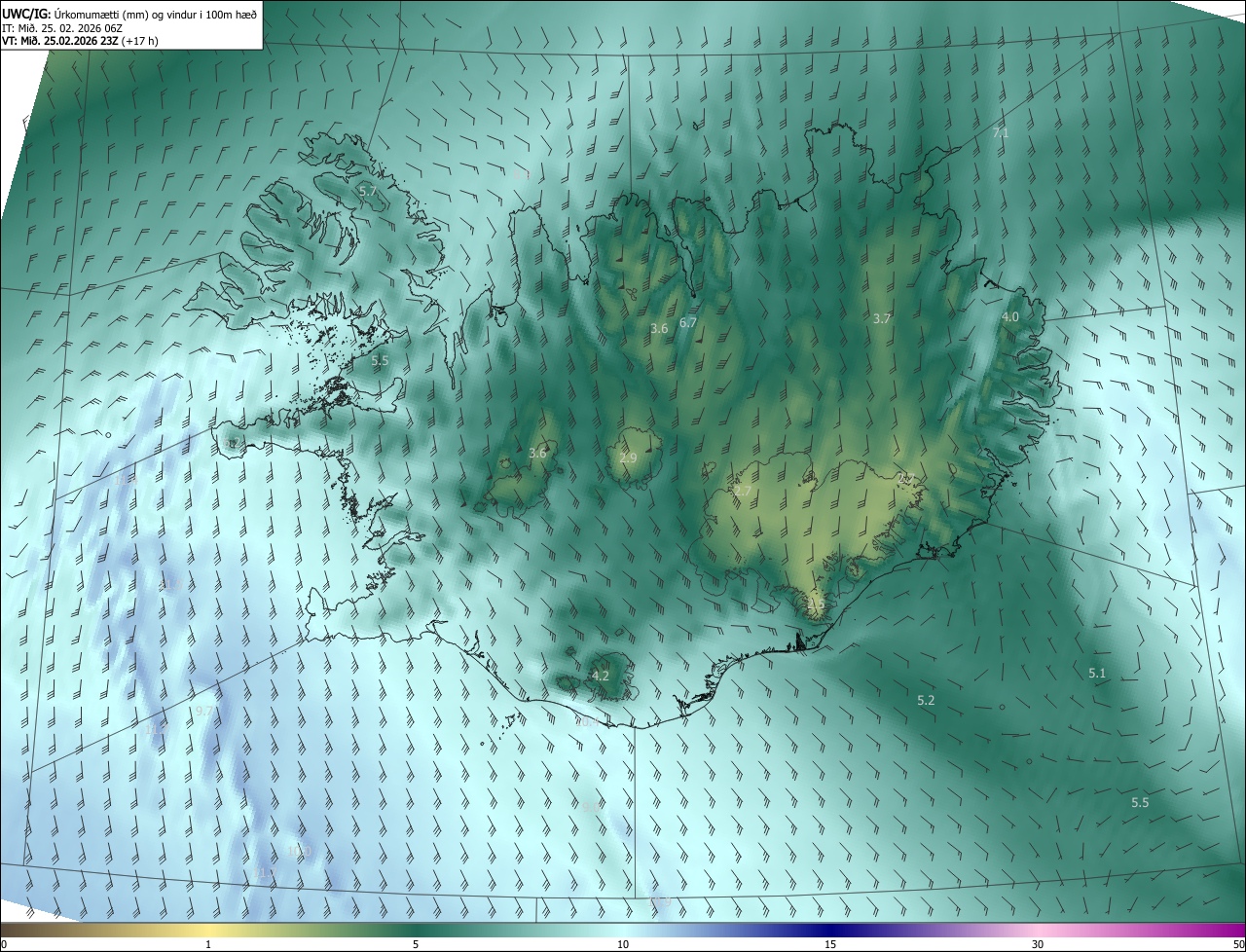Click the 'IT: Mið. 25. 02. 2026 06Z' line
Image resolution: width=1246 pixels, height=952 pixels.
(61, 28)
